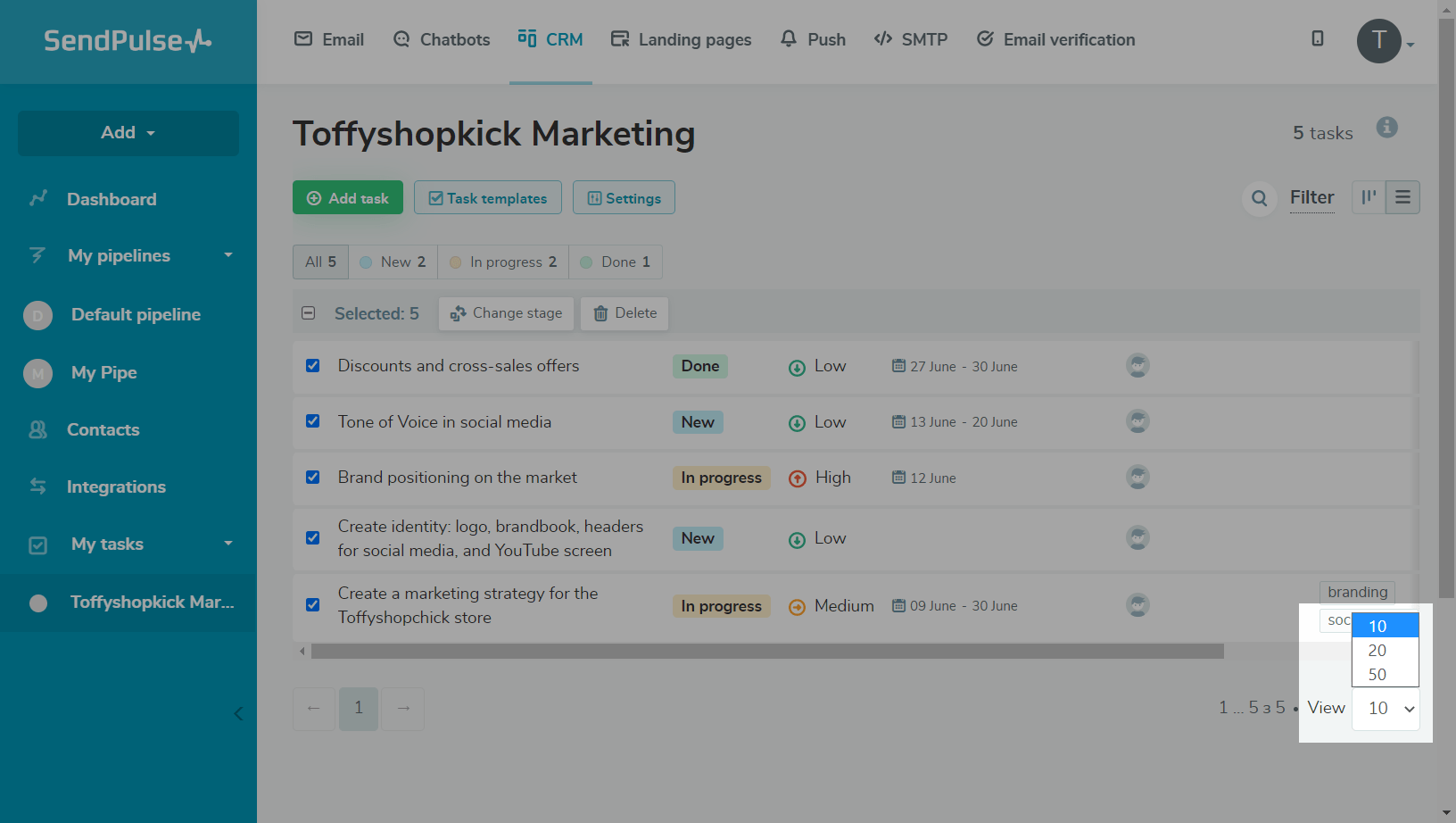Open board Settings button
The height and width of the screenshot is (823, 1456).
click(x=624, y=198)
